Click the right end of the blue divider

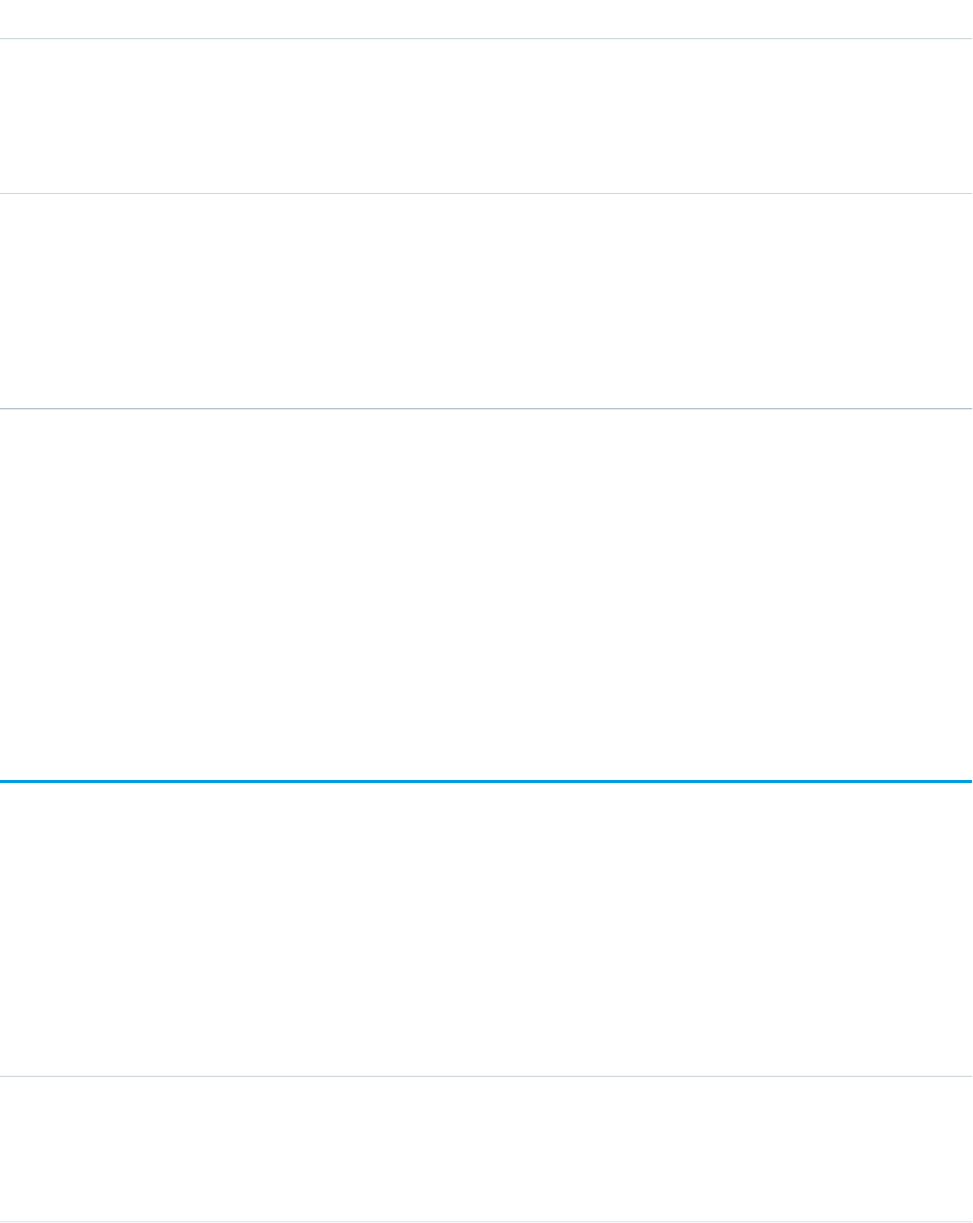point(968,781)
